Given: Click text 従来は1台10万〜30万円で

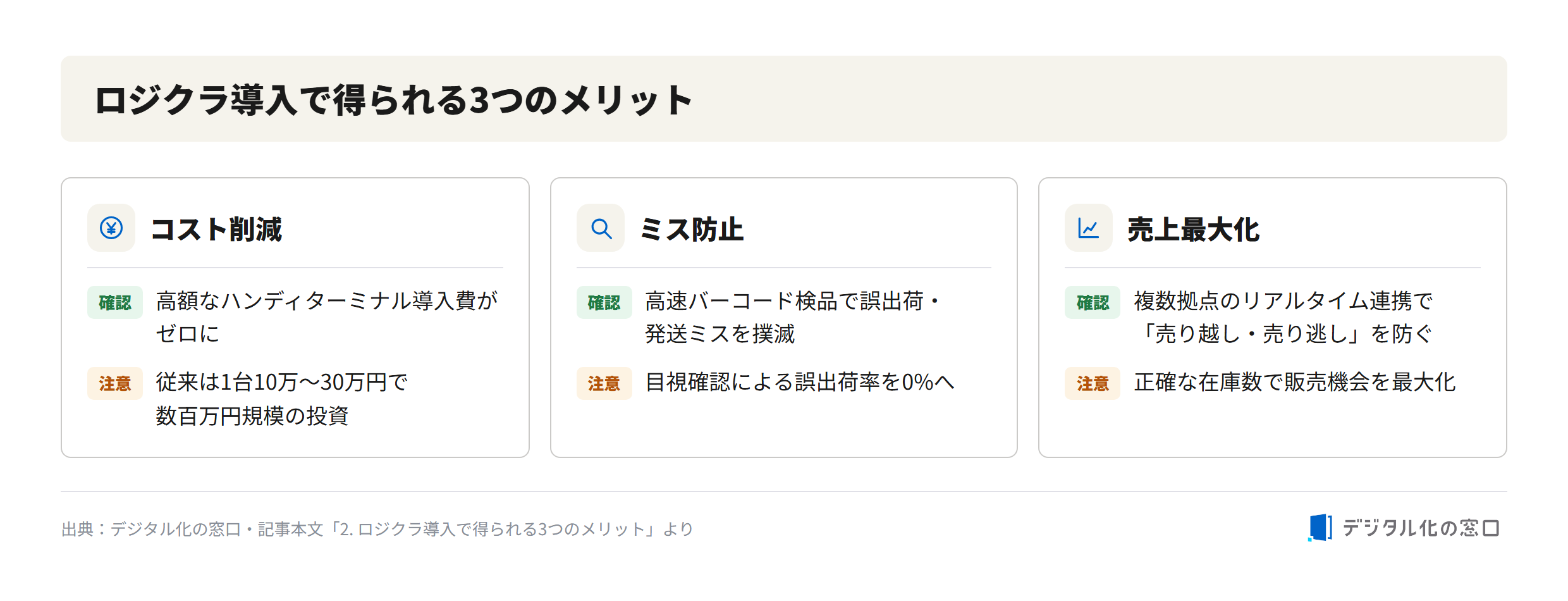Looking at the screenshot, I should coord(282,382).
